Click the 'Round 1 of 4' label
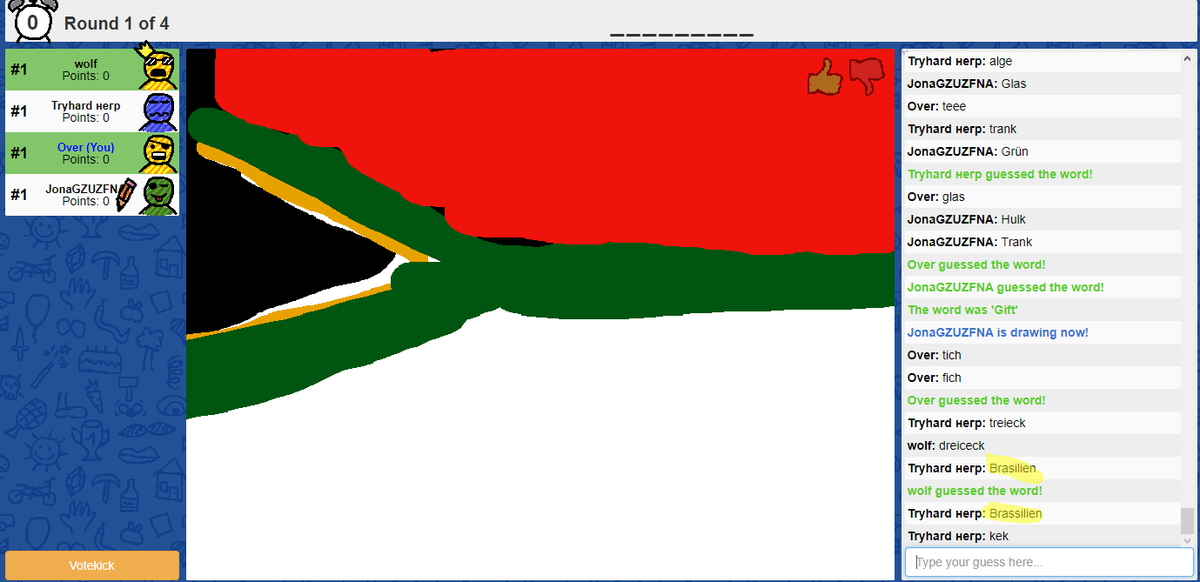This screenshot has width=1200, height=582. pos(117,23)
